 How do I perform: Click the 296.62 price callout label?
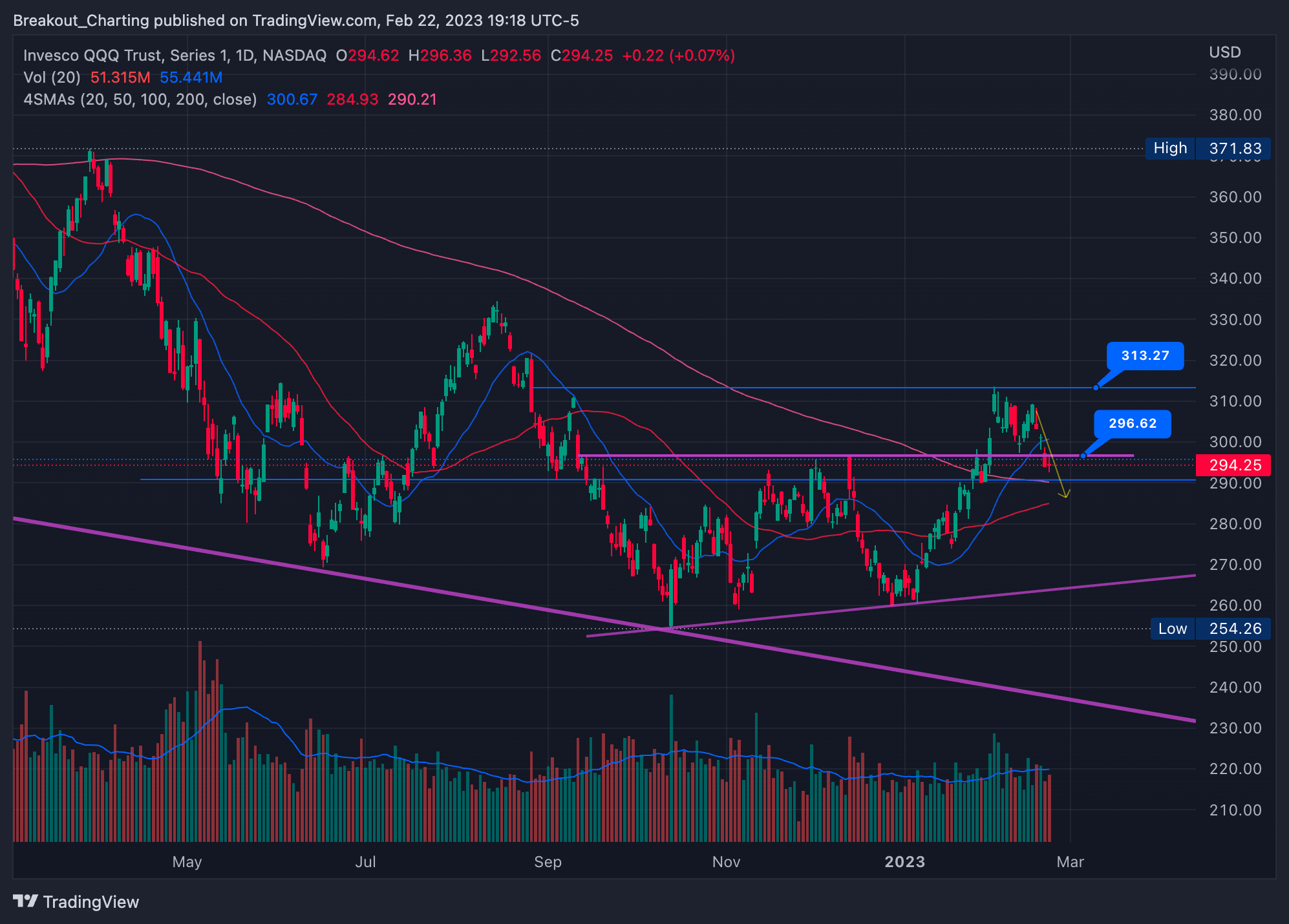(1132, 424)
